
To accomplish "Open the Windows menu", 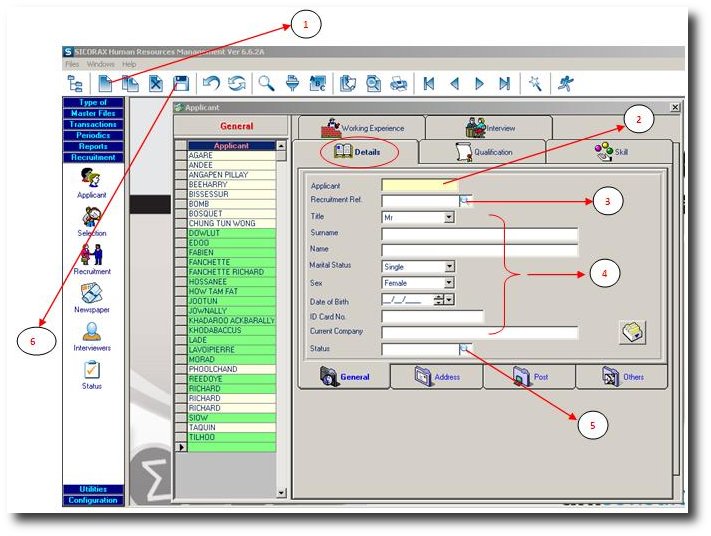I will point(100,64).
